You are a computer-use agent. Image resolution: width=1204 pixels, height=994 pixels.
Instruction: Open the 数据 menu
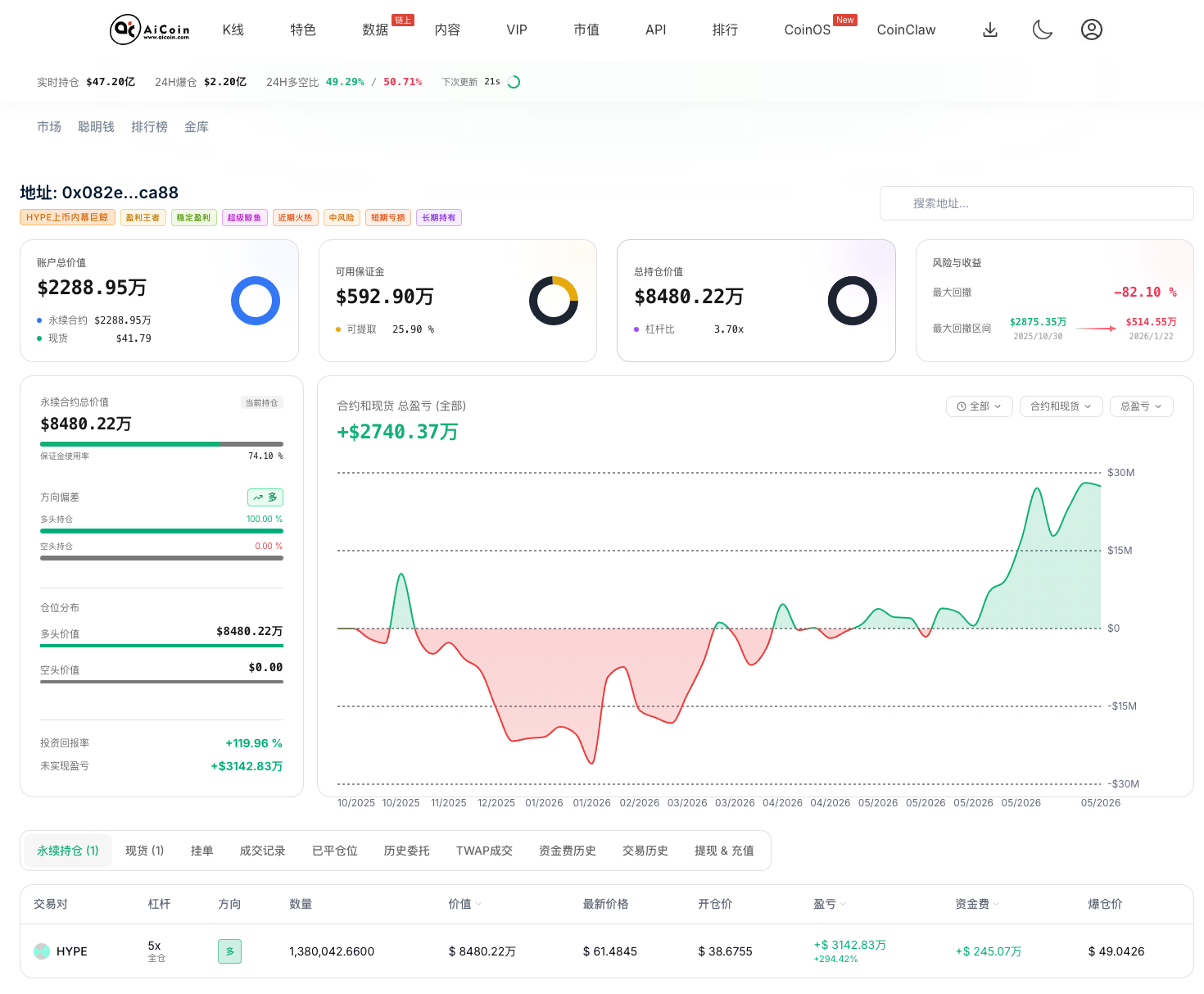375,30
